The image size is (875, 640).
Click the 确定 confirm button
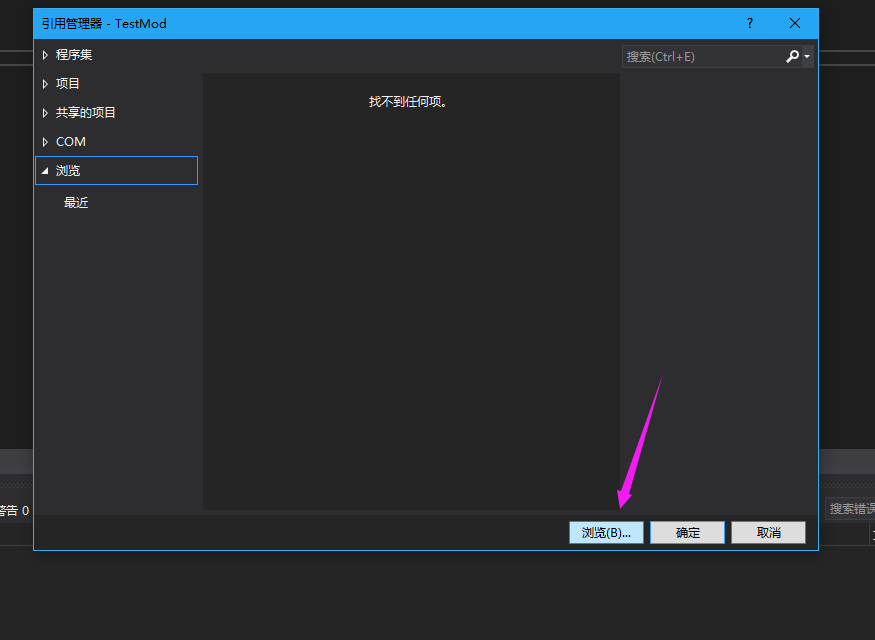coord(687,532)
